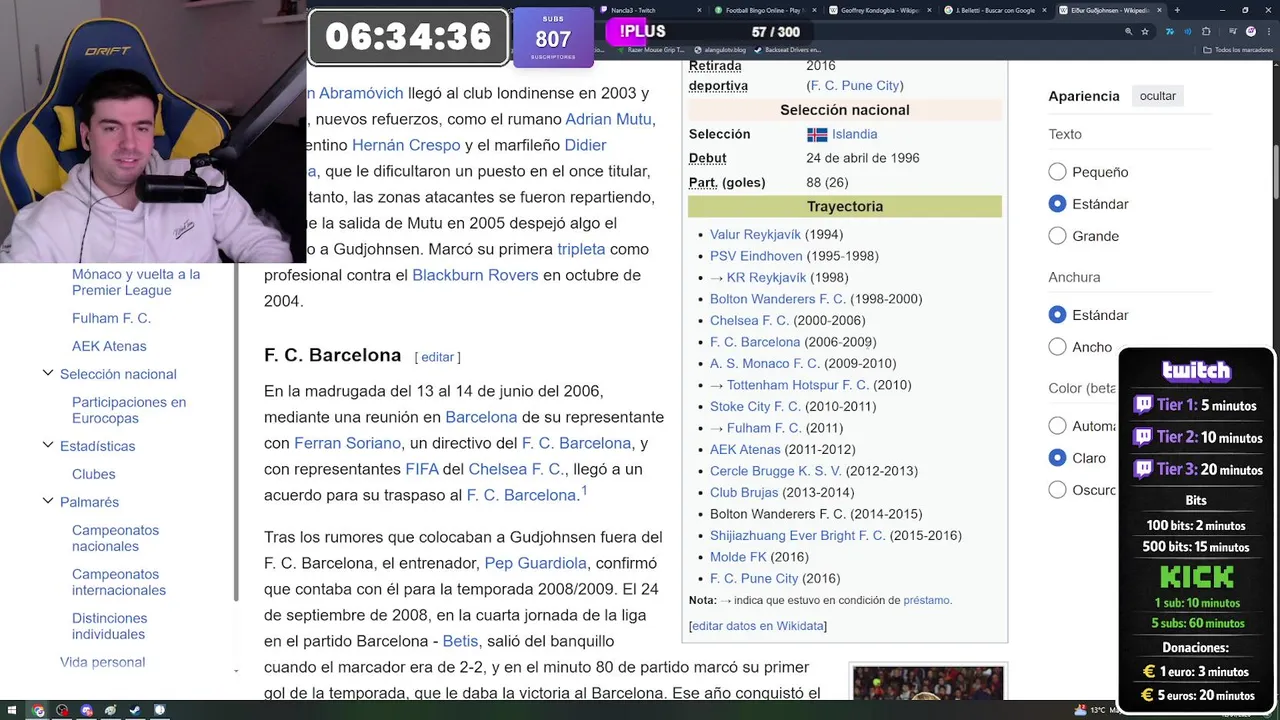The width and height of the screenshot is (1280, 720).
Task: Open the Blackburn Rovers link
Action: 475,275
